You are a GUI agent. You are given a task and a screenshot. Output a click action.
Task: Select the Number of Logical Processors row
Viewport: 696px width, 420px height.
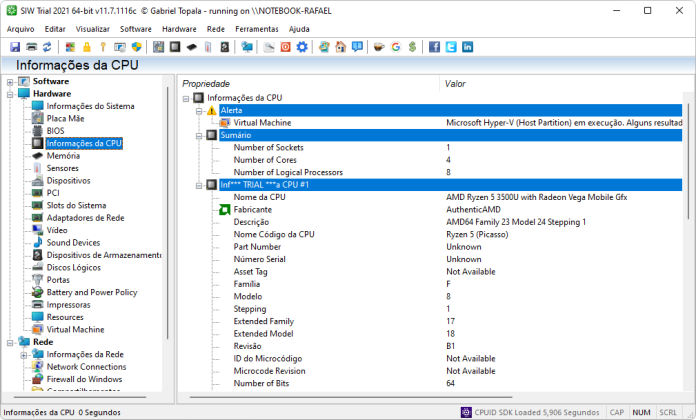[451, 172]
